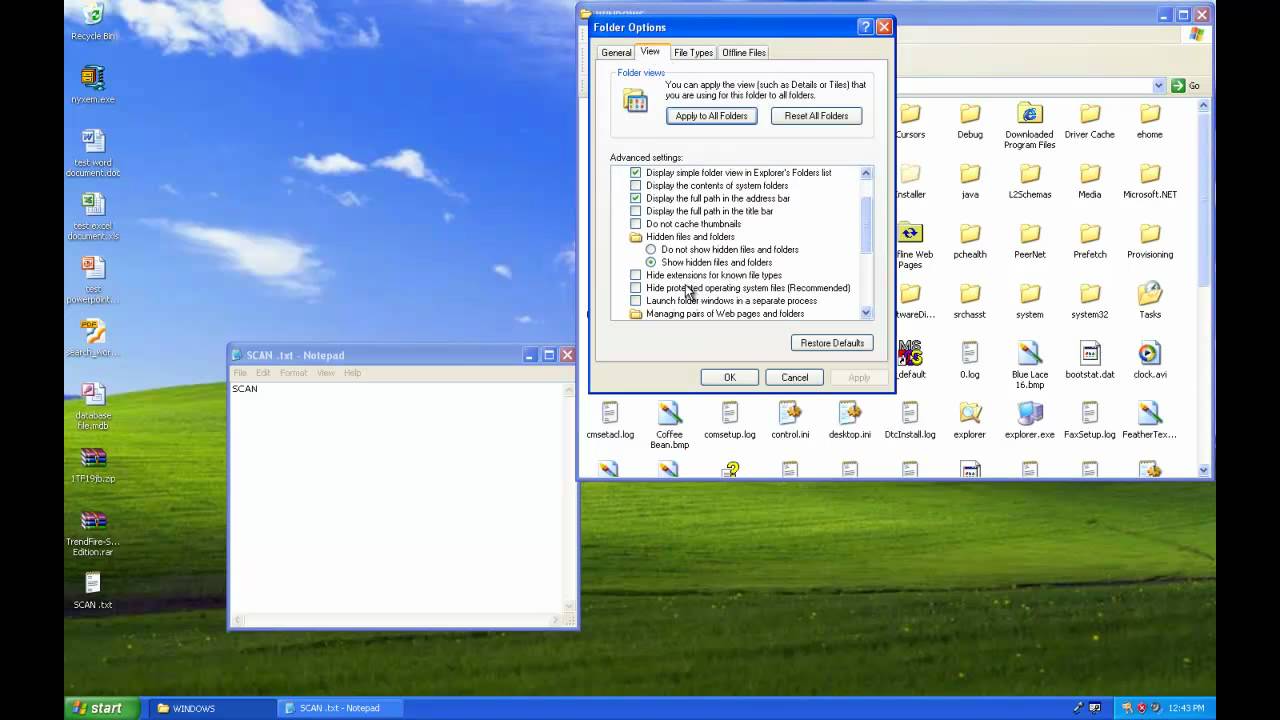1280x720 pixels.
Task: Select the ehome folder
Action: pos(1150,121)
